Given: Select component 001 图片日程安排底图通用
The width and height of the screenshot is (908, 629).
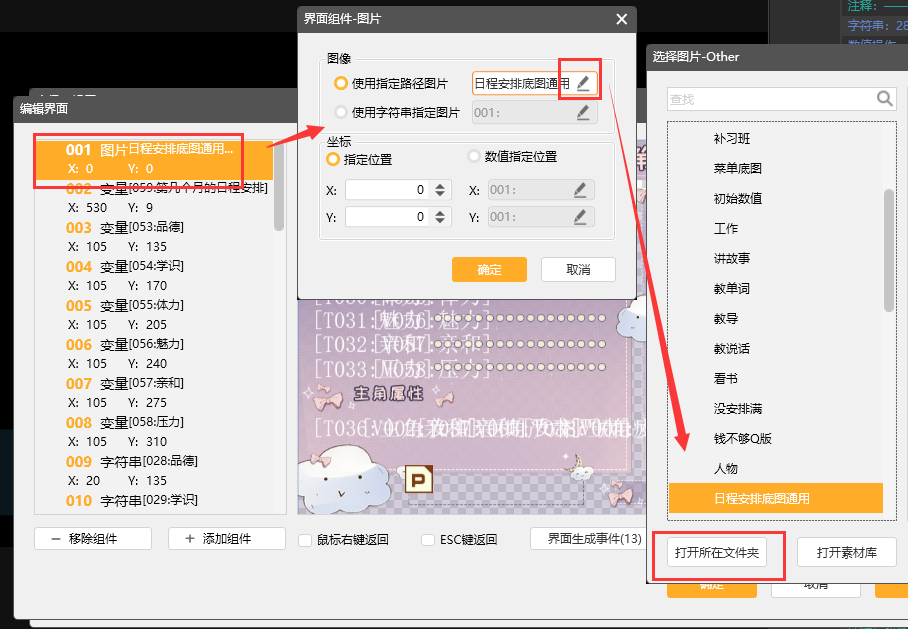Looking at the screenshot, I should 153,159.
